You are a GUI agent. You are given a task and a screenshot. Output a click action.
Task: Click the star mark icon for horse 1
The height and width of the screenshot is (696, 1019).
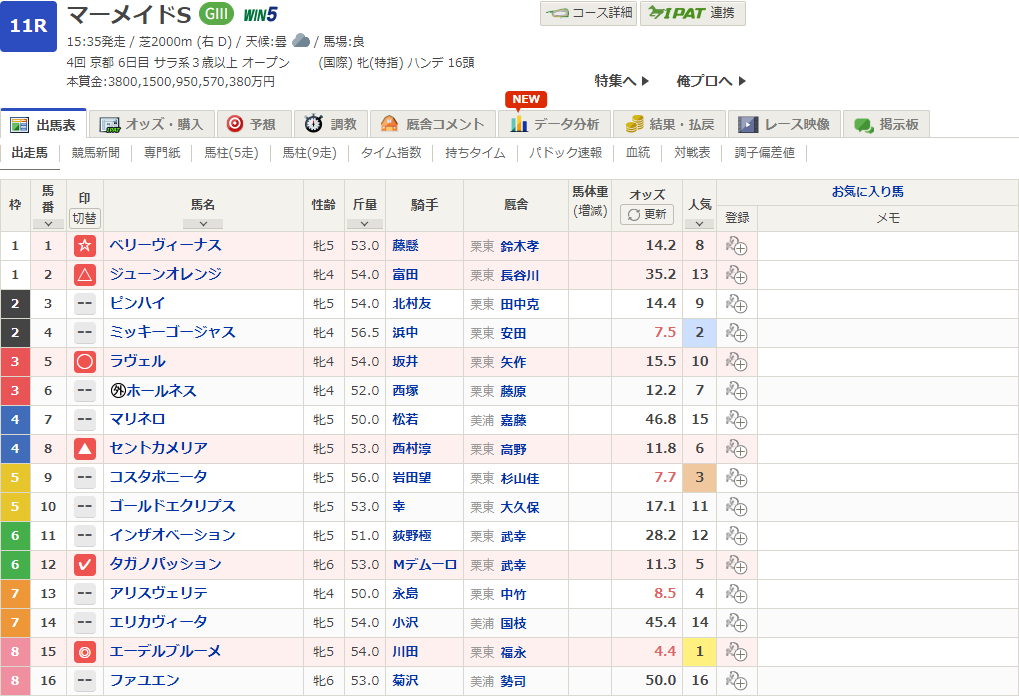[85, 246]
